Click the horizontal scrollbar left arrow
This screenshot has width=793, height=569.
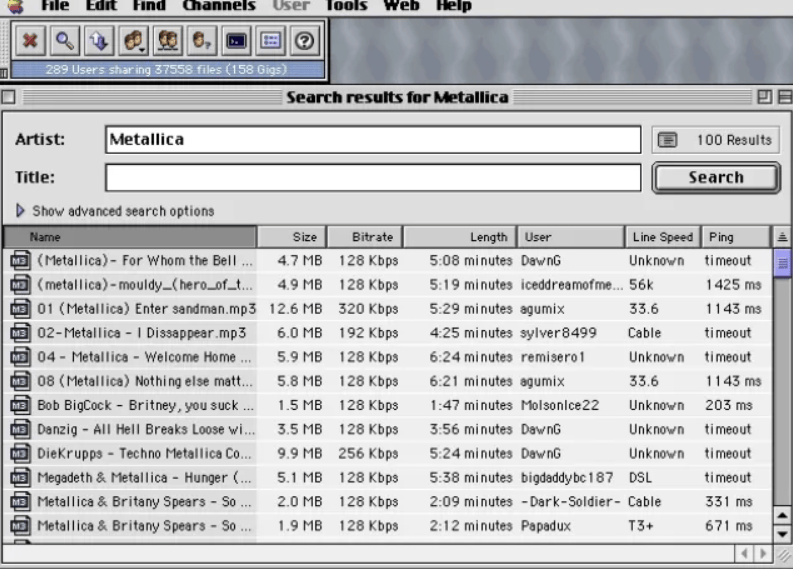click(743, 553)
